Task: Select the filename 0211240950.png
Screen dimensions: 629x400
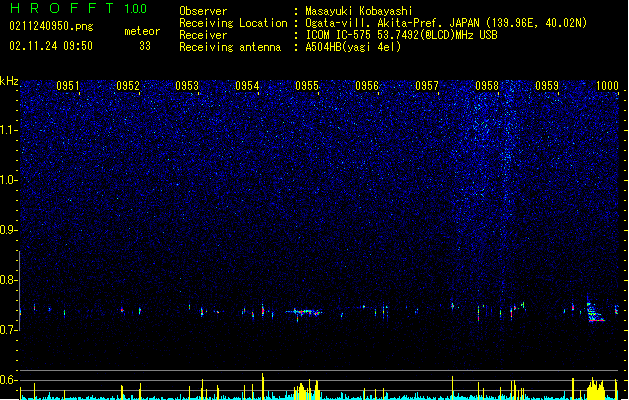Action: point(51,26)
